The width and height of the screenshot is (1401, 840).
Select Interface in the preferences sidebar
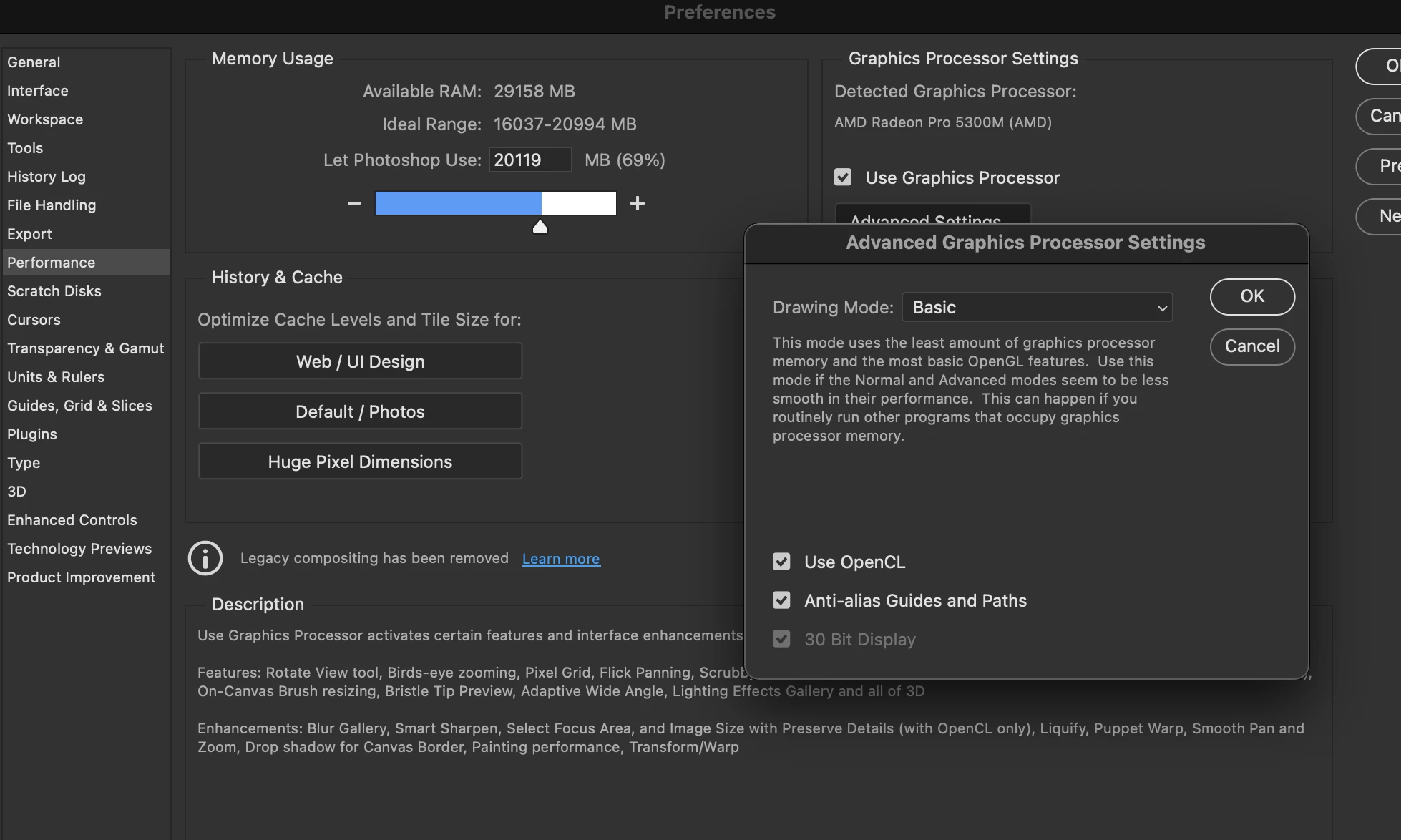(38, 91)
